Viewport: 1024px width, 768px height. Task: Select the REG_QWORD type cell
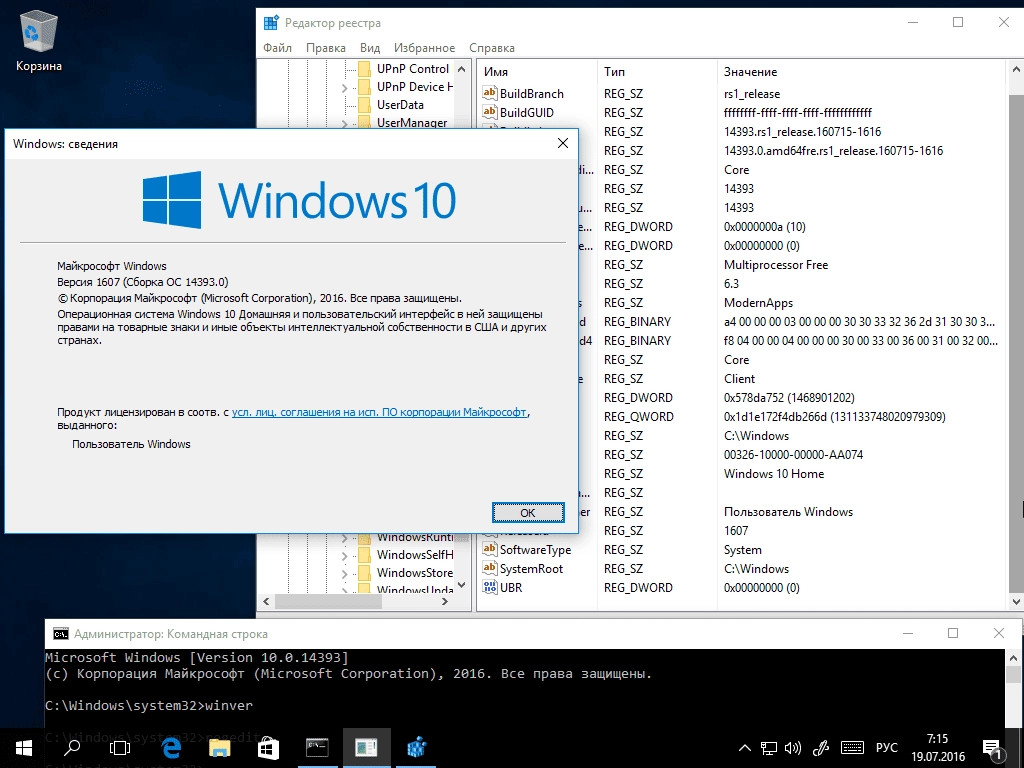tap(639, 417)
